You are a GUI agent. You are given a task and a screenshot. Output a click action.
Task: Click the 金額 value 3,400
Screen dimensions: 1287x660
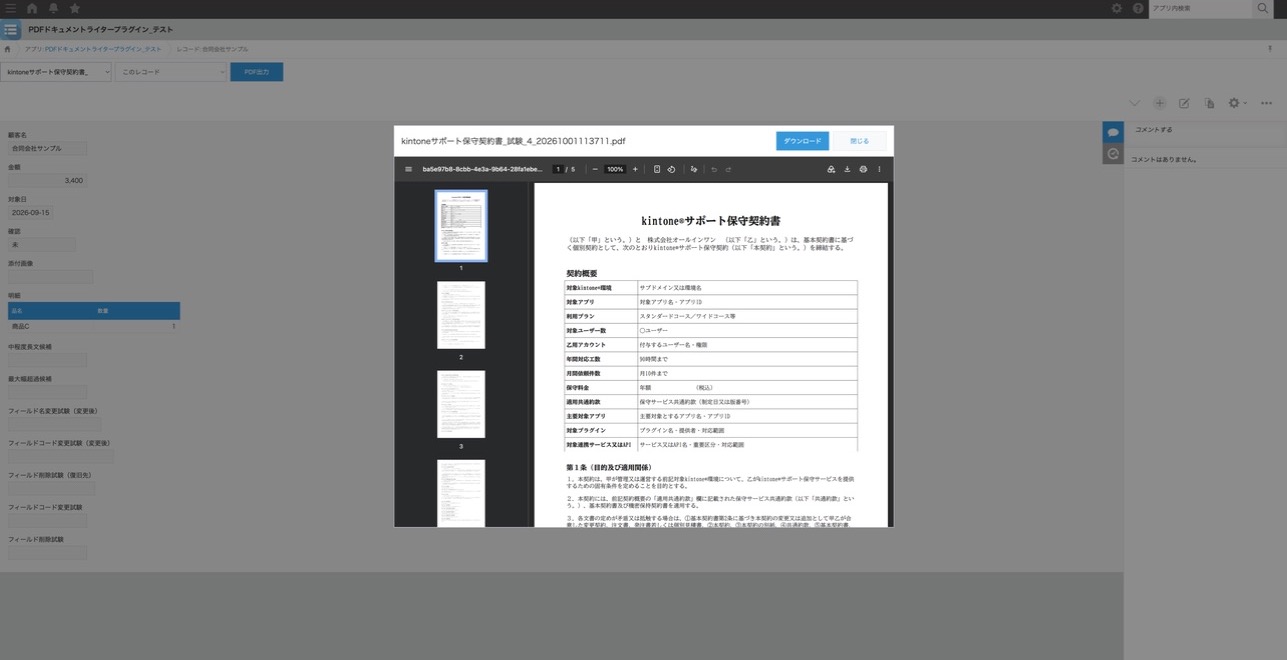click(x=47, y=180)
